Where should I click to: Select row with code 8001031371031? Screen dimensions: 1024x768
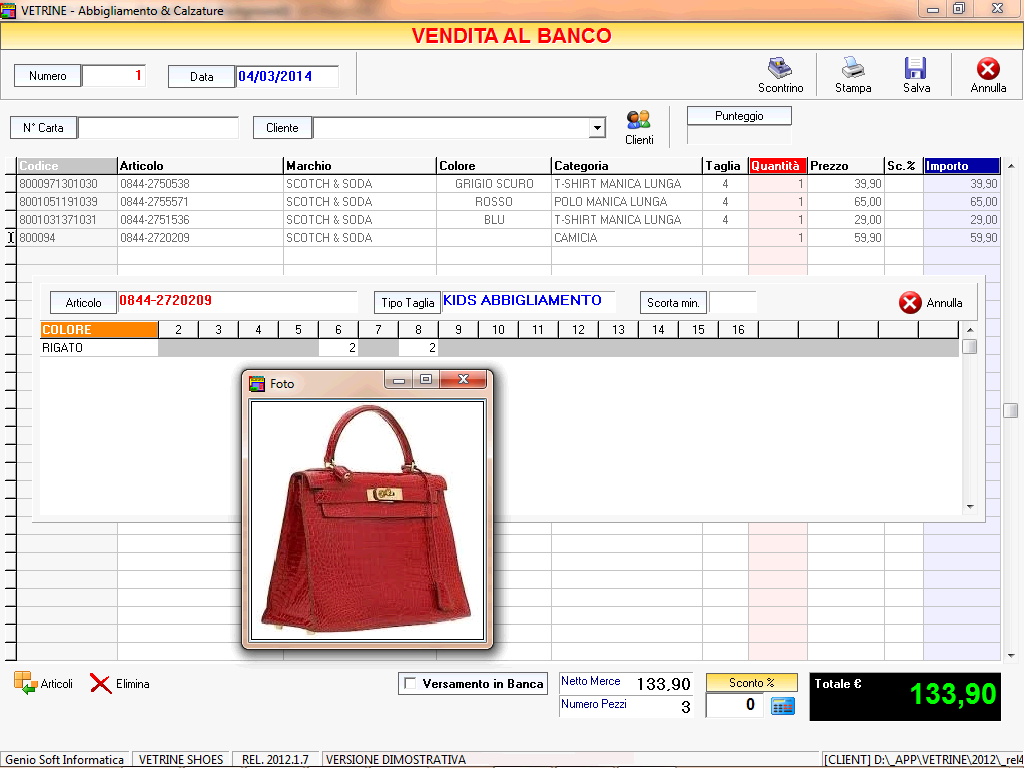point(508,220)
